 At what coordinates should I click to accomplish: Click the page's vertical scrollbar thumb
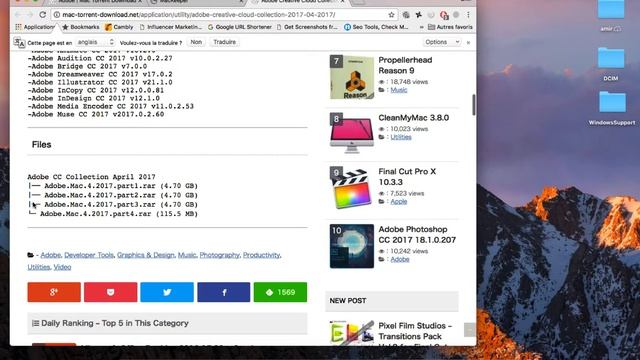(x=473, y=105)
